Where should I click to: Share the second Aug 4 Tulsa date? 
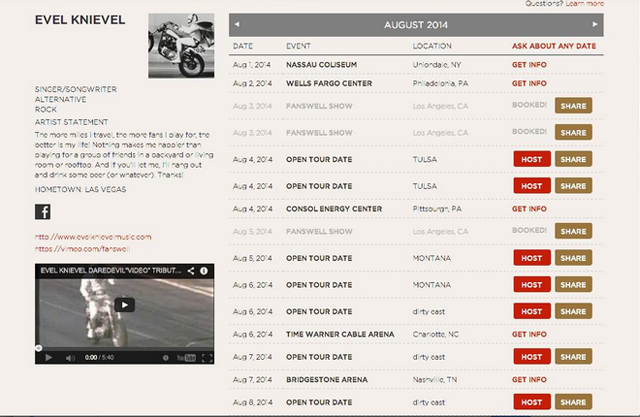pyautogui.click(x=573, y=186)
